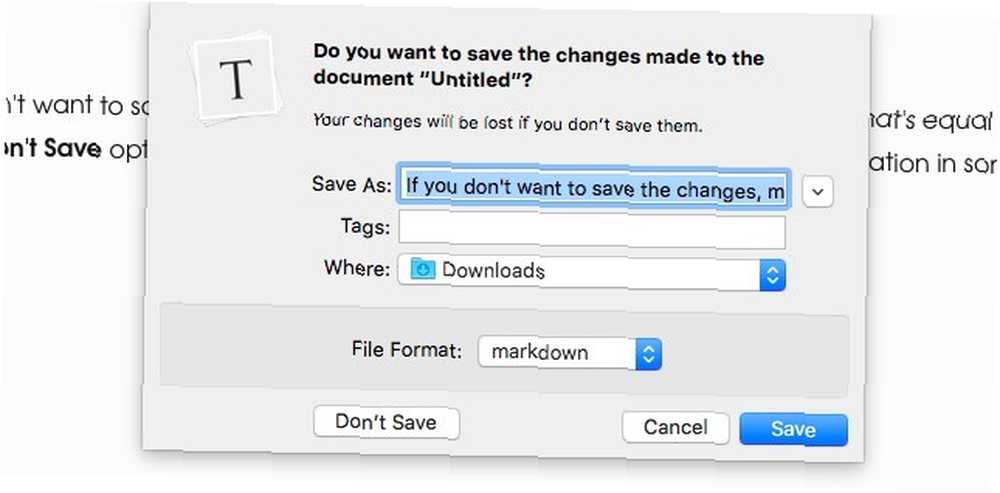Click bold "Don't Save" text in background document

(51, 149)
